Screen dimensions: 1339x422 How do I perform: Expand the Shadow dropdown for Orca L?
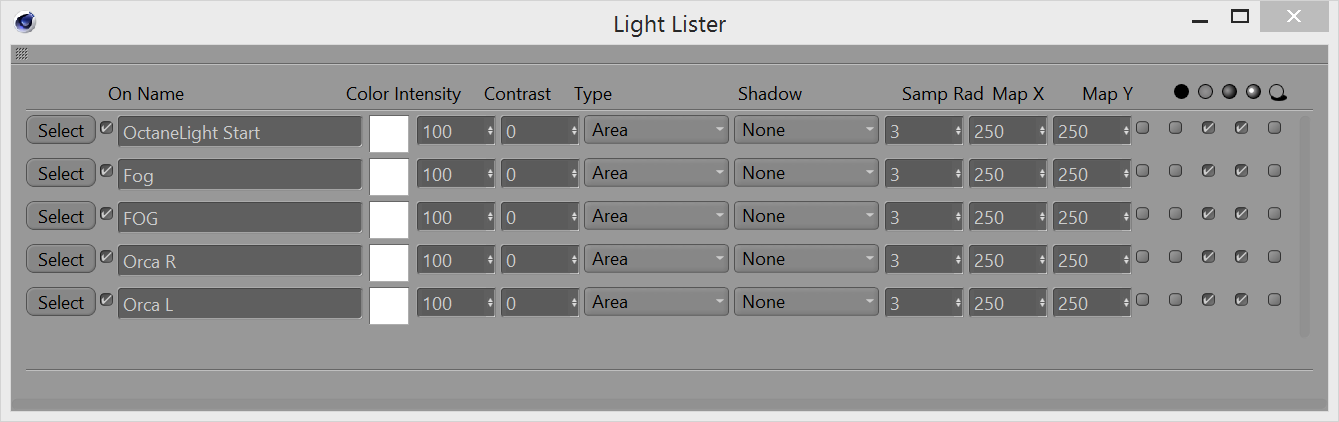pos(805,302)
